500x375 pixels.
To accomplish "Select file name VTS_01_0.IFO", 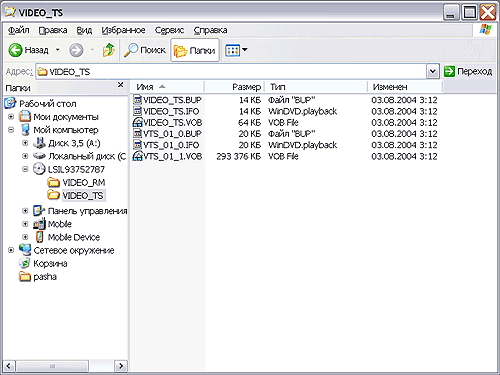I will 171,145.
